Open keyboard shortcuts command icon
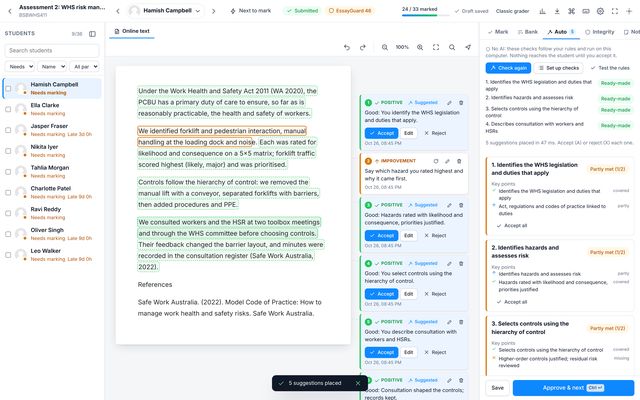 (571, 11)
